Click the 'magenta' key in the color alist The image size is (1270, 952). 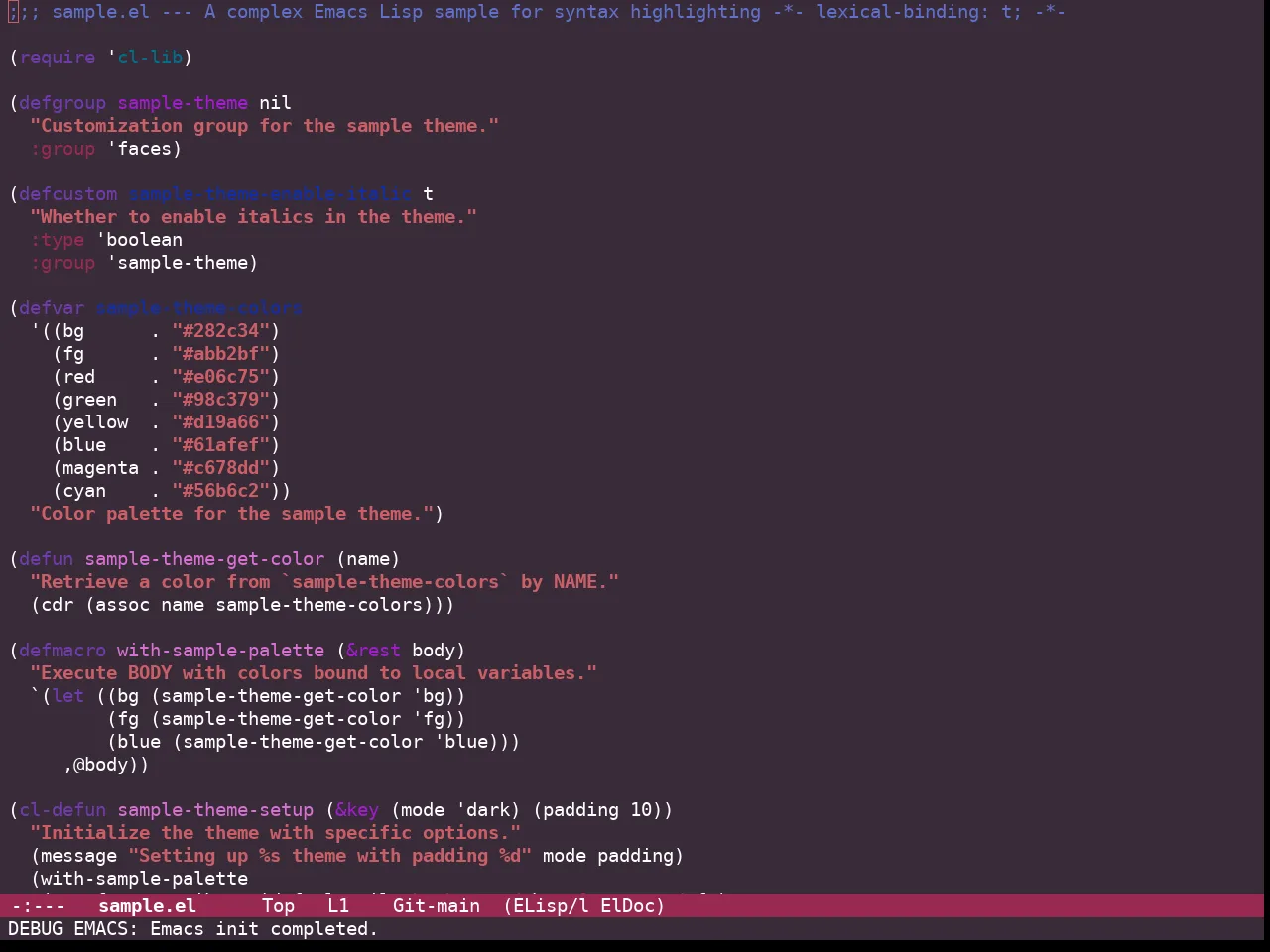pos(100,468)
